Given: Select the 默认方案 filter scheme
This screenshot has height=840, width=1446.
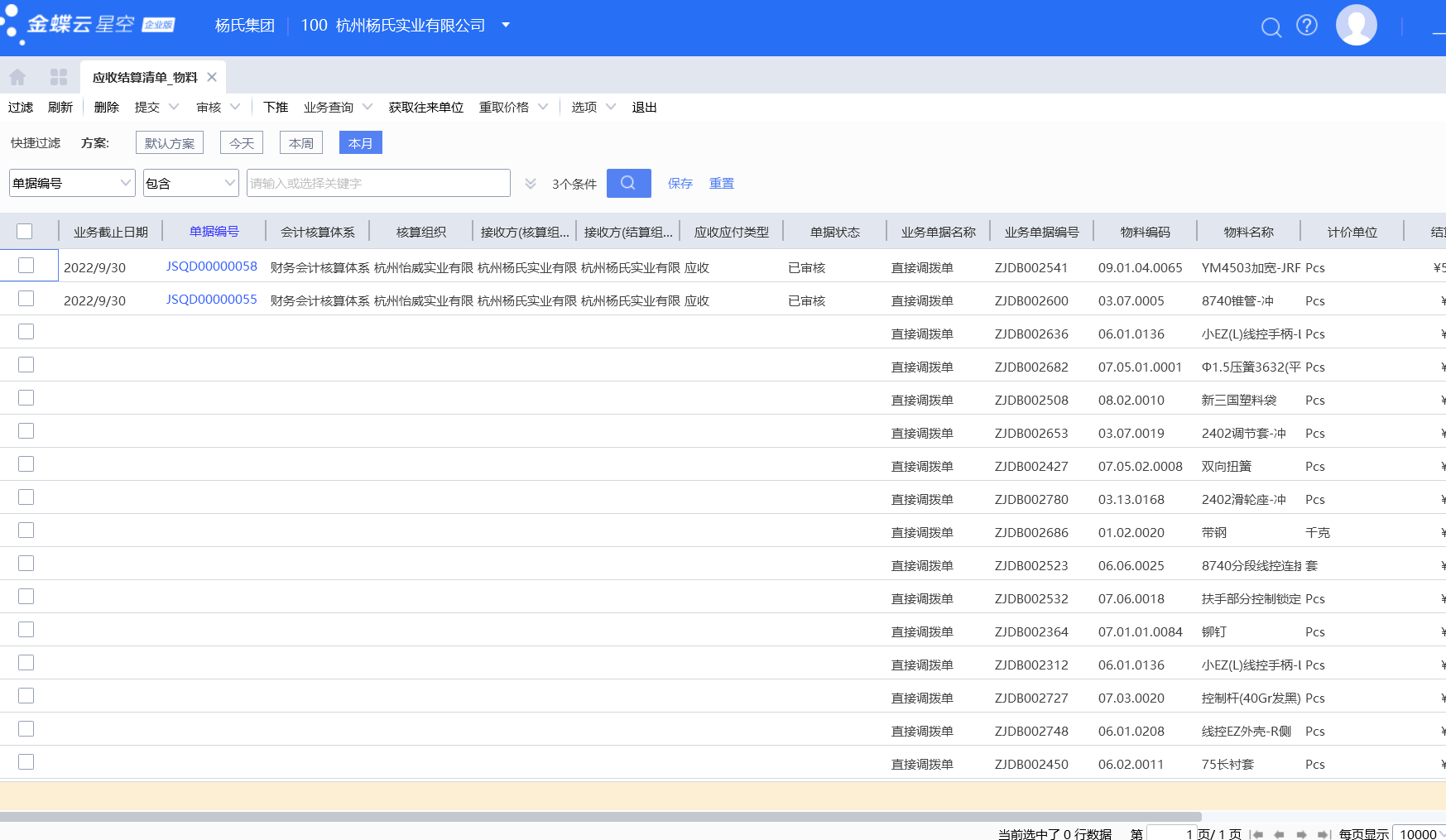Looking at the screenshot, I should click(170, 142).
